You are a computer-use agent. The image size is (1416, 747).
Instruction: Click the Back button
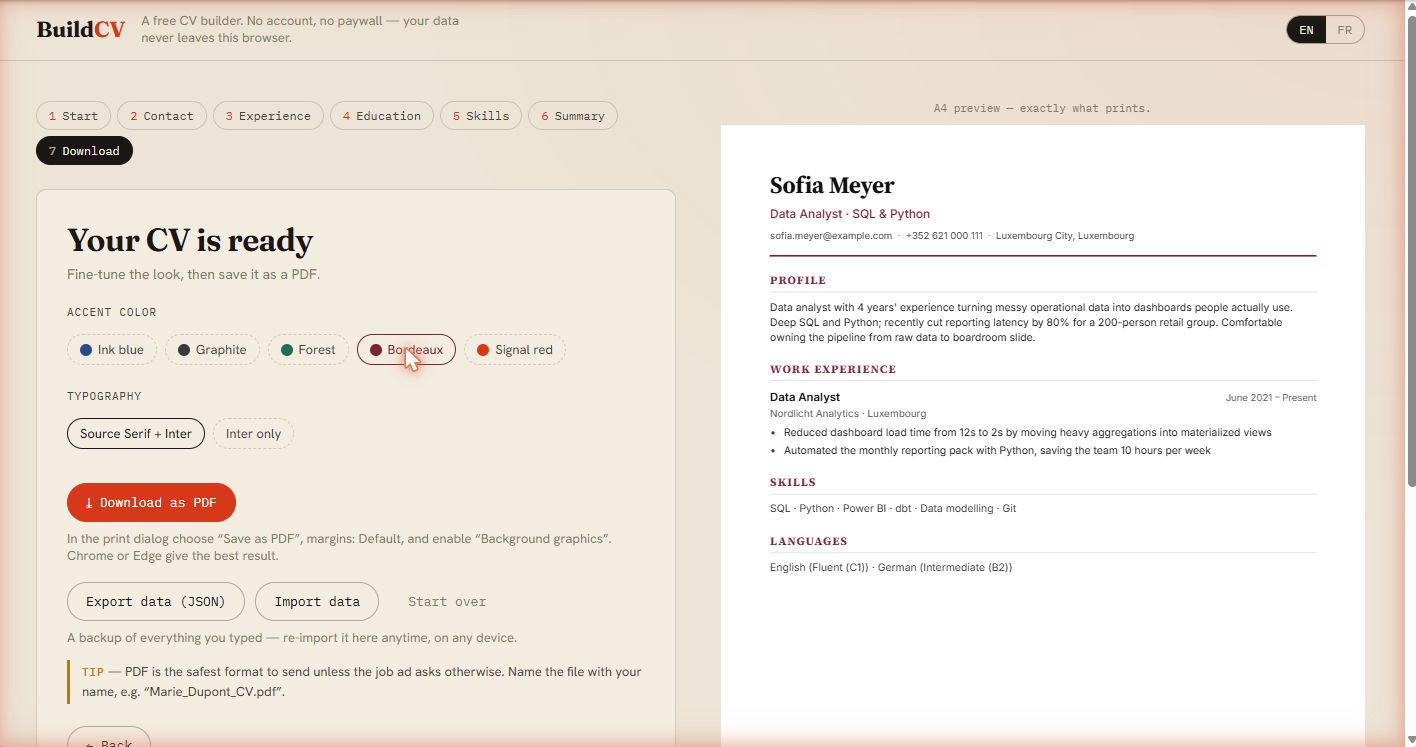(x=109, y=737)
